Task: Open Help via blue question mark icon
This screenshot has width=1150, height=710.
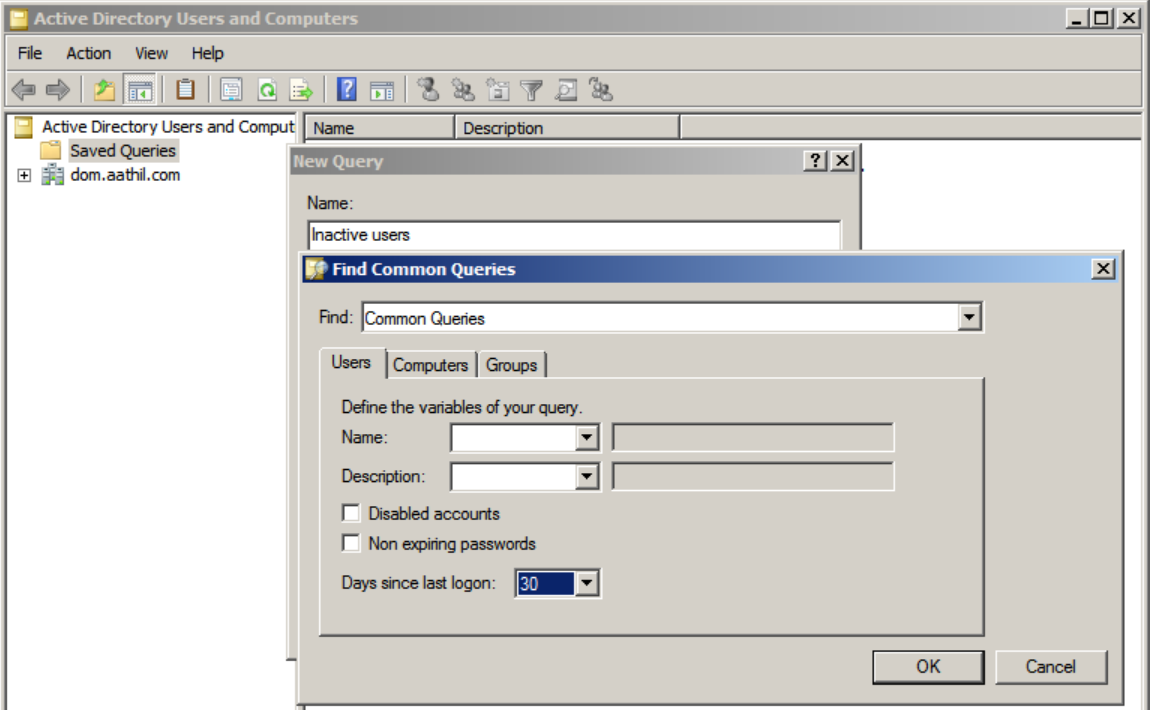Action: pyautogui.click(x=346, y=90)
